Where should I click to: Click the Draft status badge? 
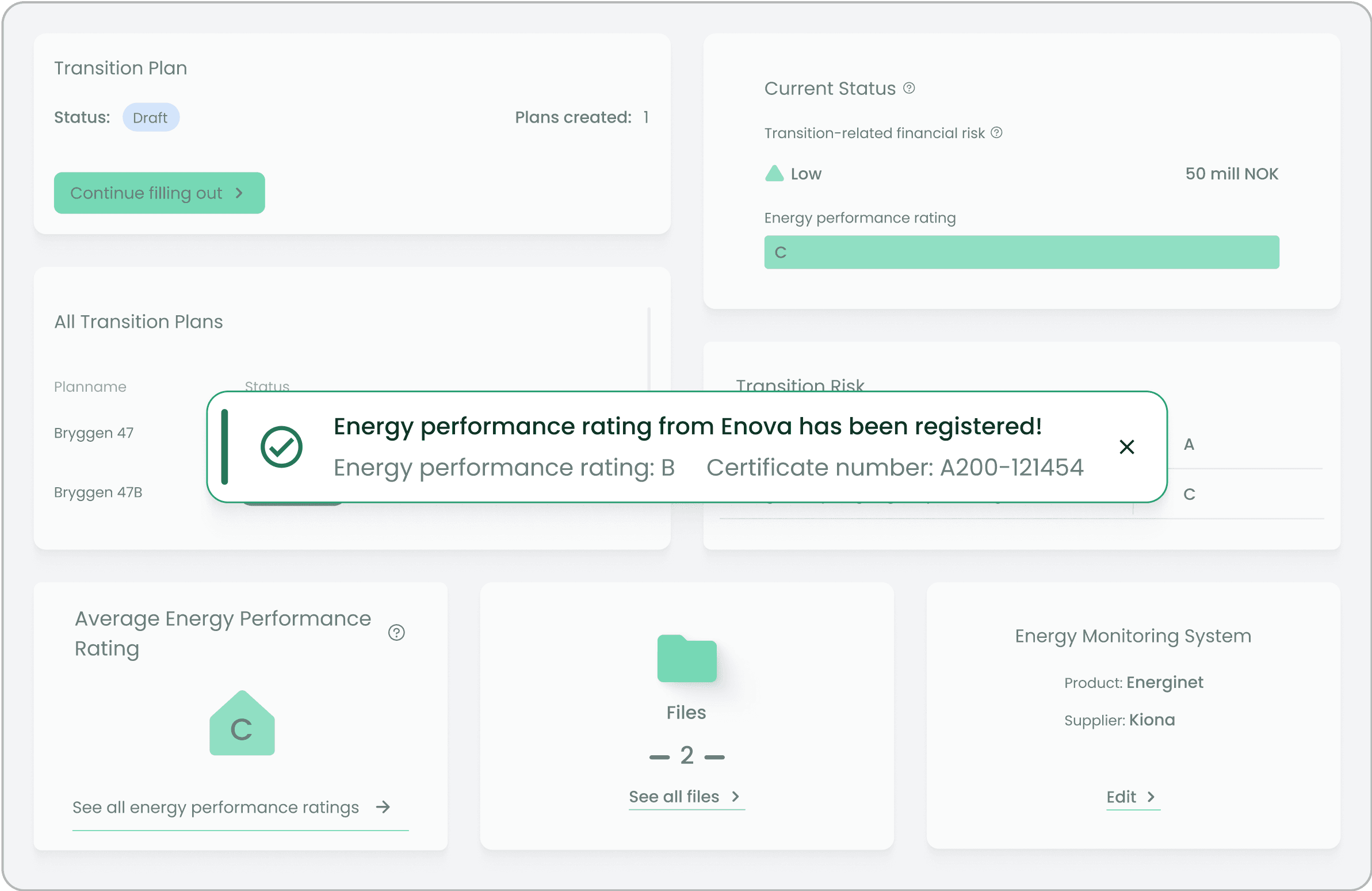(151, 117)
